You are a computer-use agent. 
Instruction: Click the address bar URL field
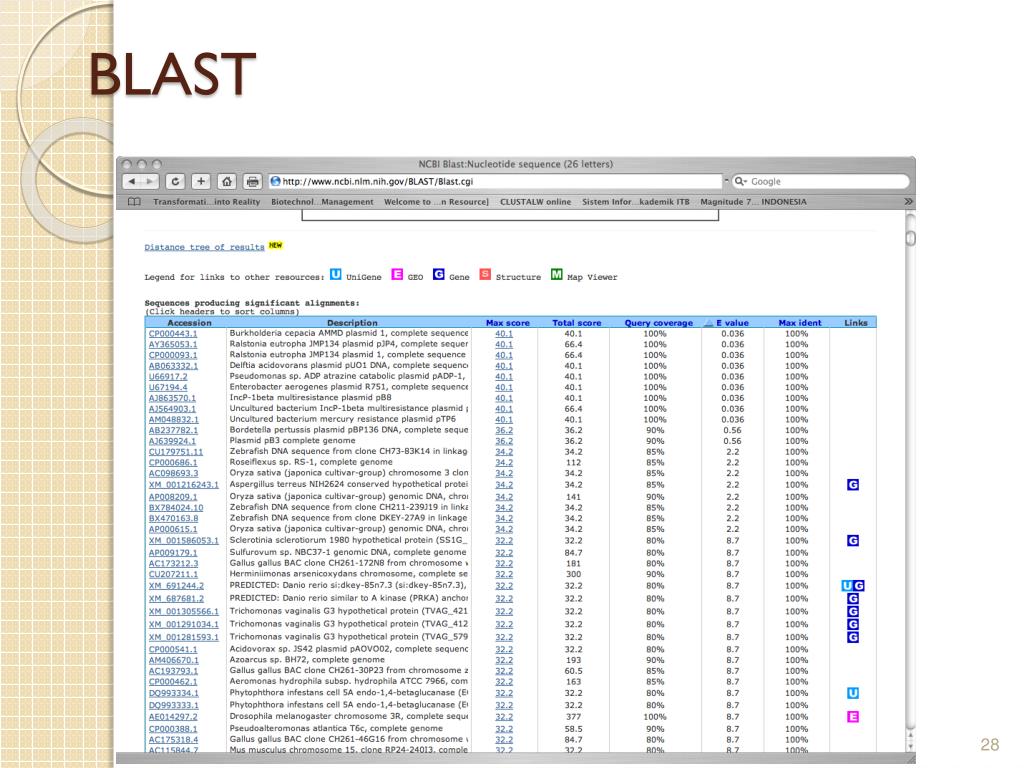494,182
